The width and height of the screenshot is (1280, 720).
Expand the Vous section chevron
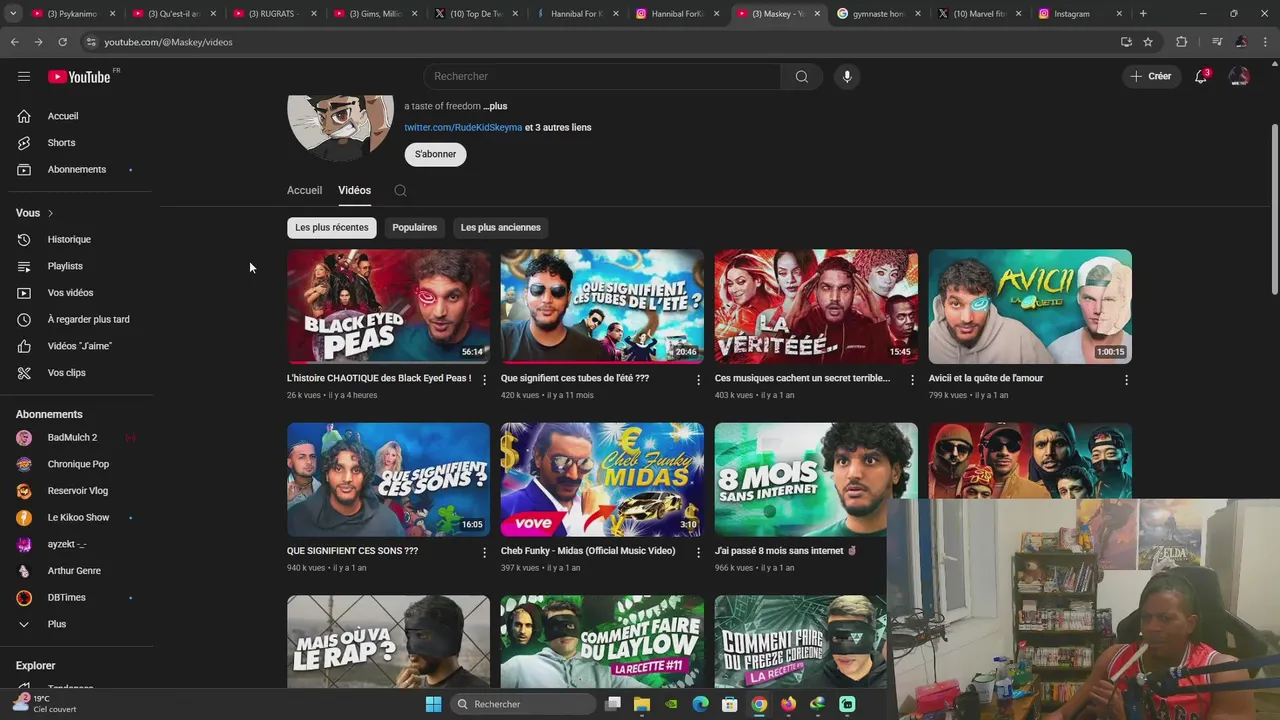50,213
